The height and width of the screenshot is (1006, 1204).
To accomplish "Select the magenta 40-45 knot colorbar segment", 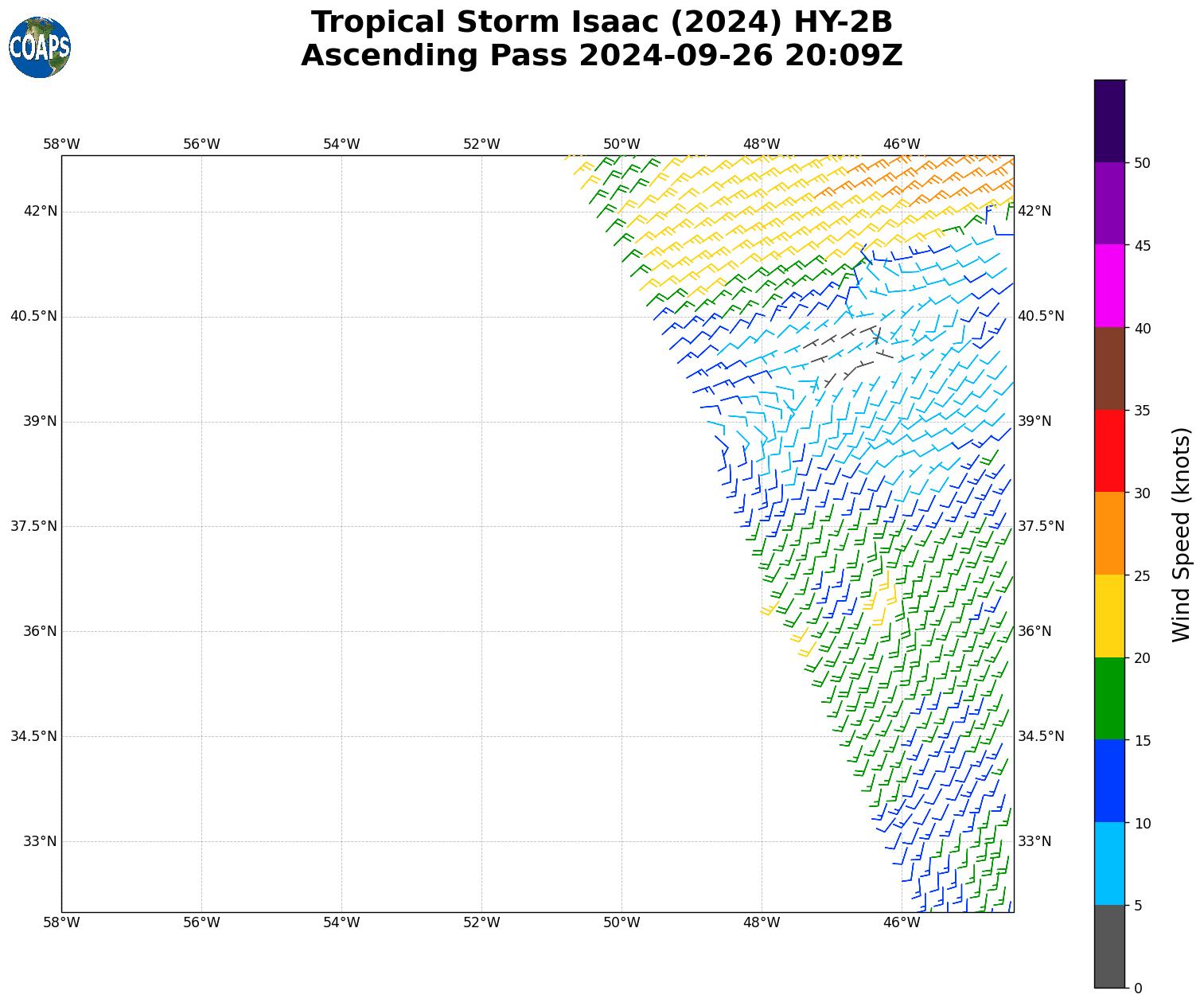I will tap(1109, 286).
